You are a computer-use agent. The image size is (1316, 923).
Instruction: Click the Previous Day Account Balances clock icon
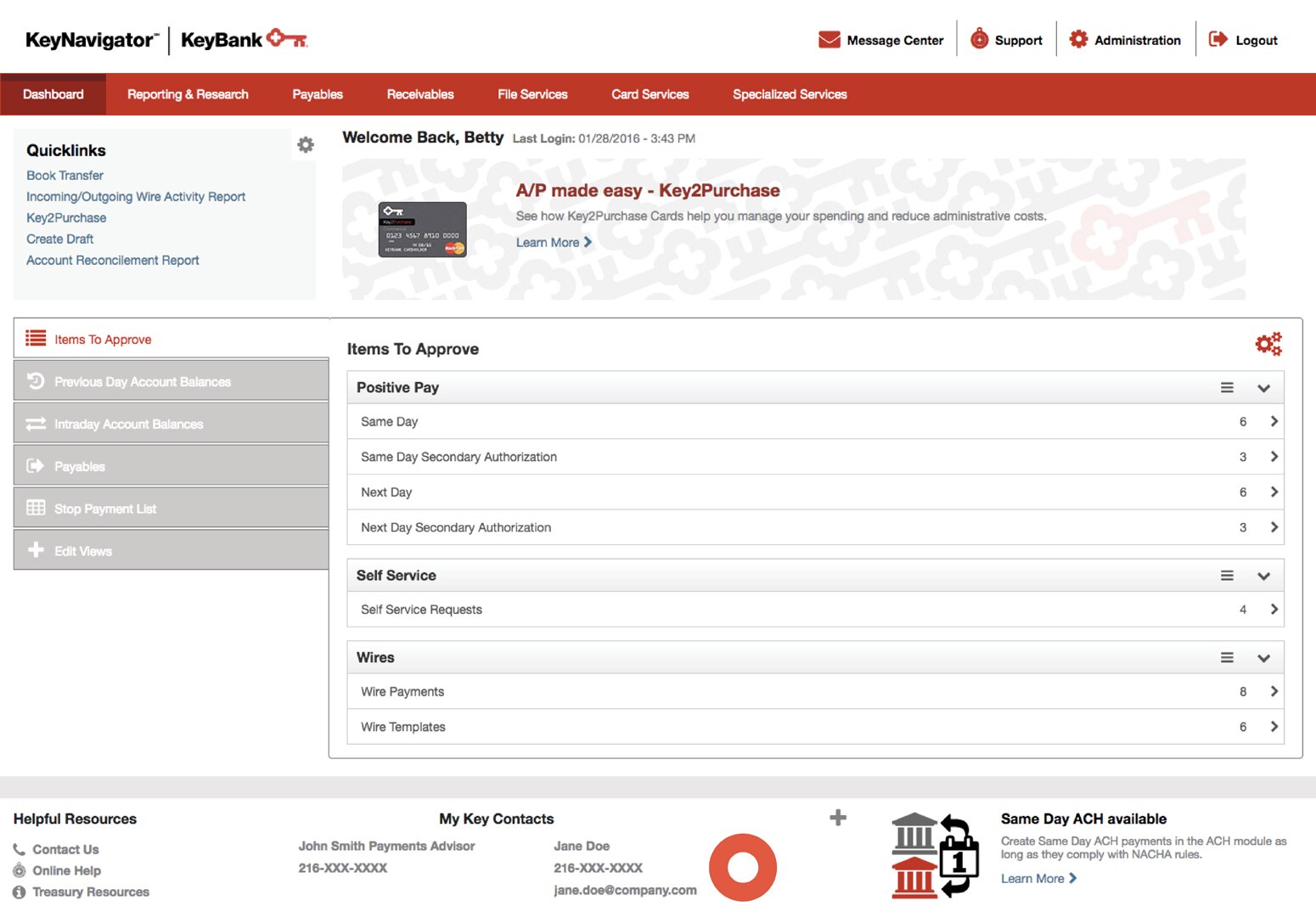[36, 380]
